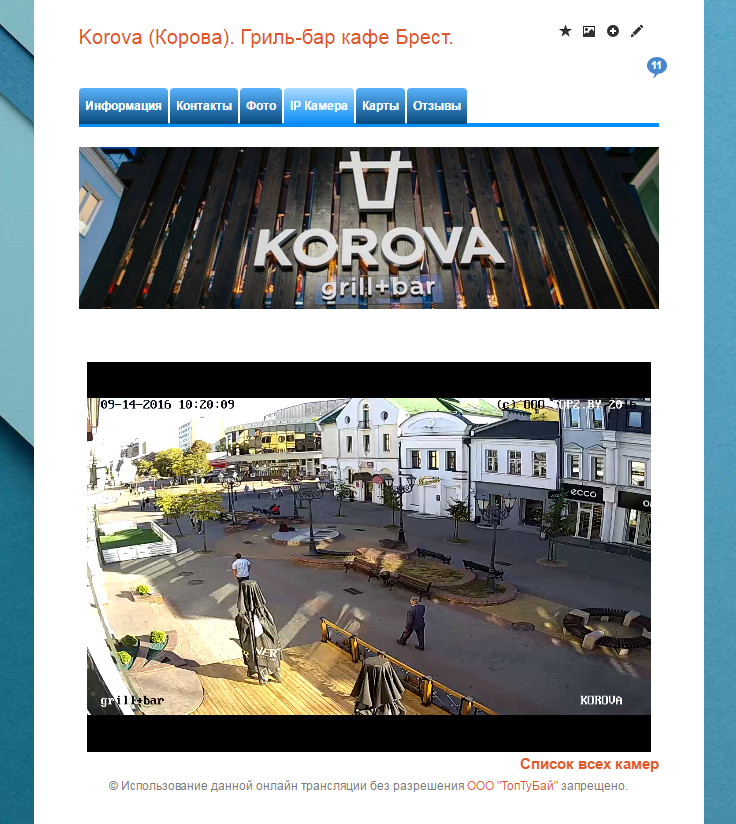Select the IP Камера tab
Image resolution: width=736 pixels, height=824 pixels.
pos(319,106)
